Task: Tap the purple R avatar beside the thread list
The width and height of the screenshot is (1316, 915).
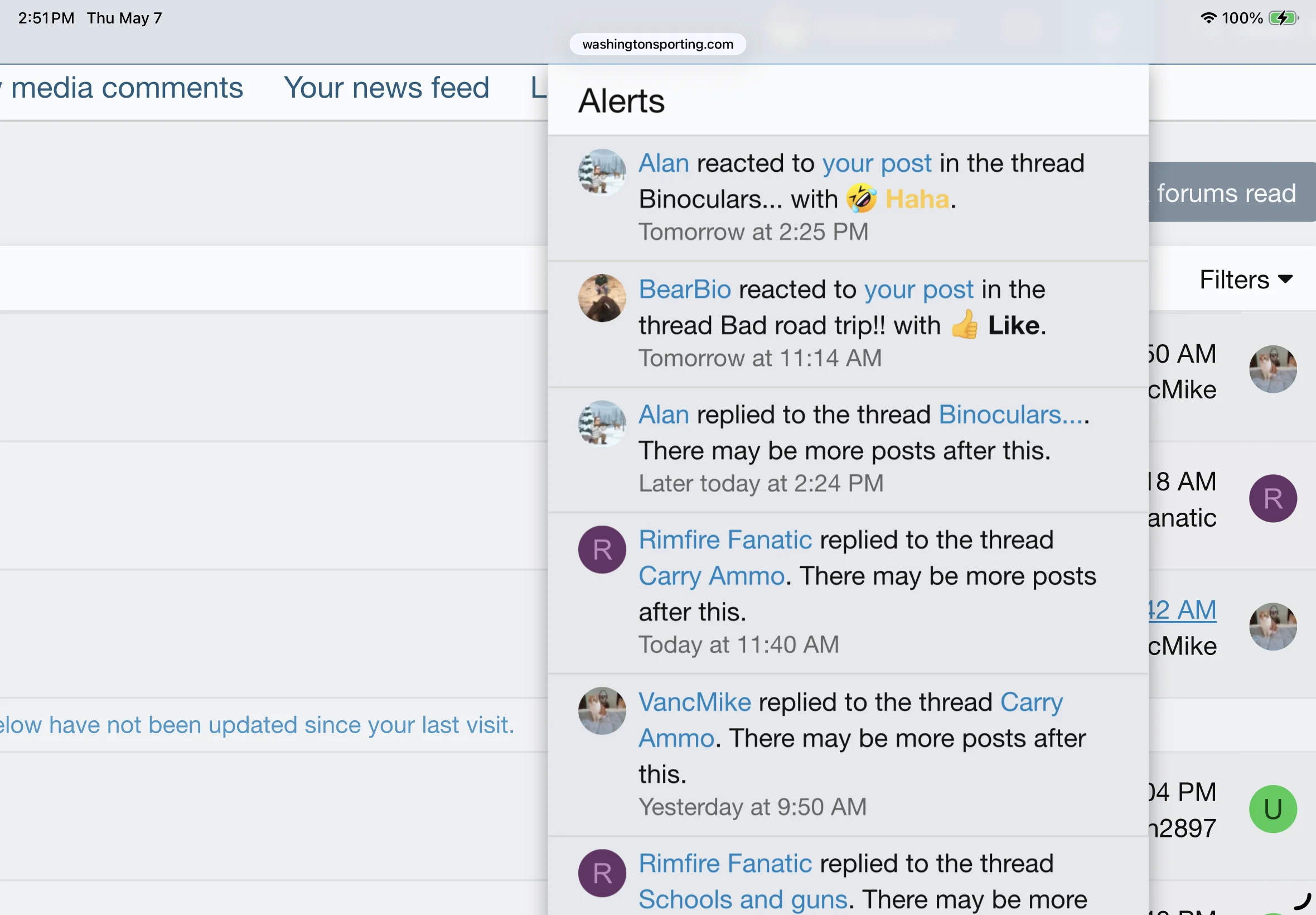Action: (x=1273, y=498)
